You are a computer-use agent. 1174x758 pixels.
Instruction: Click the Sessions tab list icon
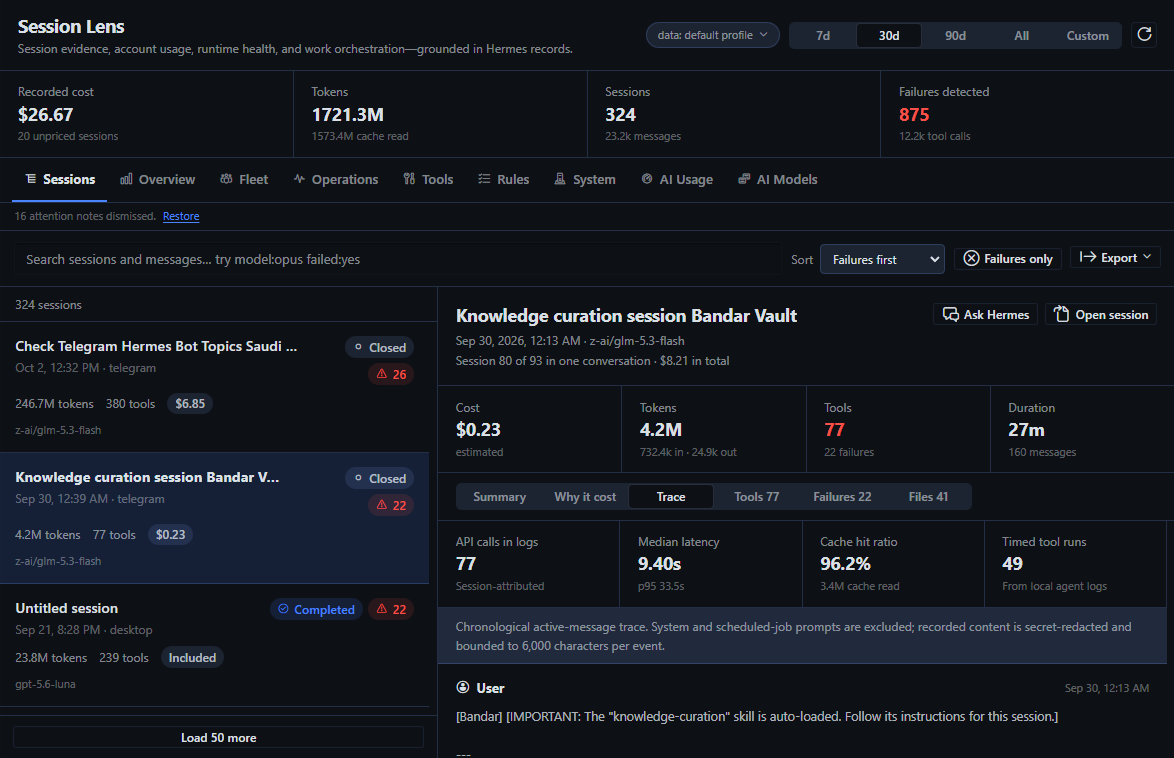31,179
